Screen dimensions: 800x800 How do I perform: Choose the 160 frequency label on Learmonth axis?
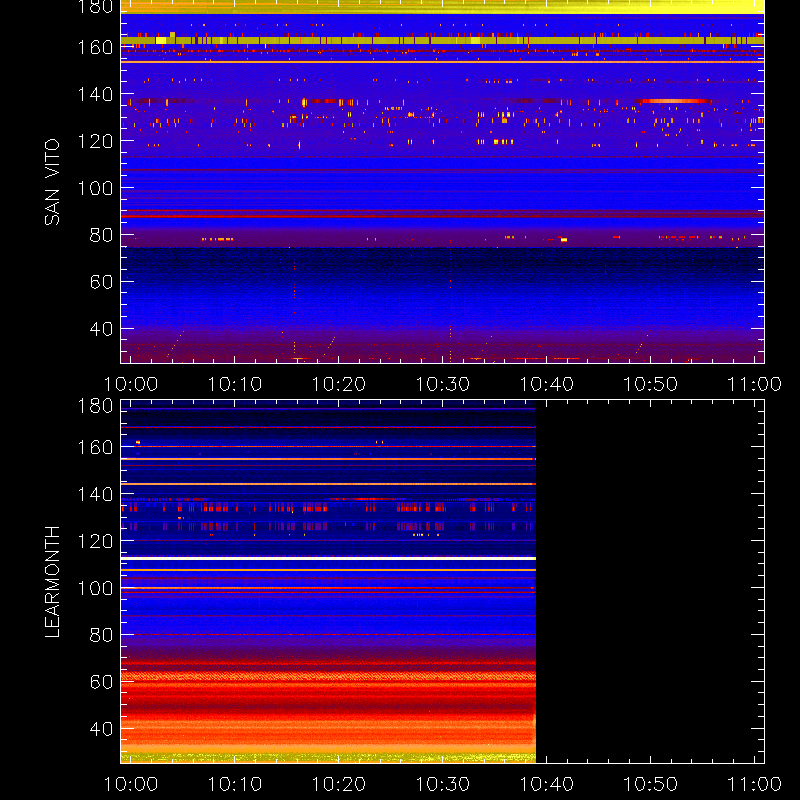pos(95,447)
